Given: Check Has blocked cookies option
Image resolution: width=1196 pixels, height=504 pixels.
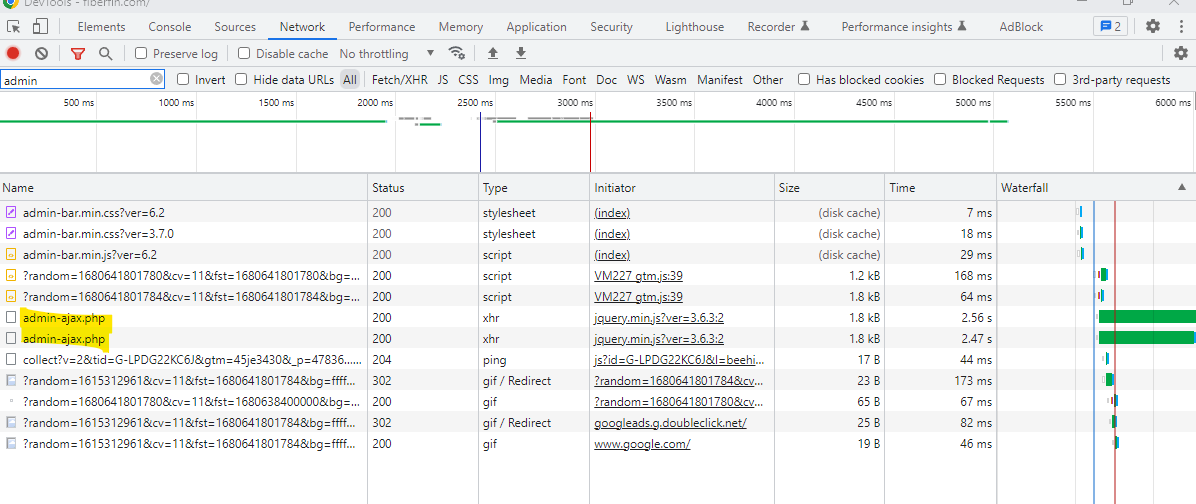Looking at the screenshot, I should point(804,79).
